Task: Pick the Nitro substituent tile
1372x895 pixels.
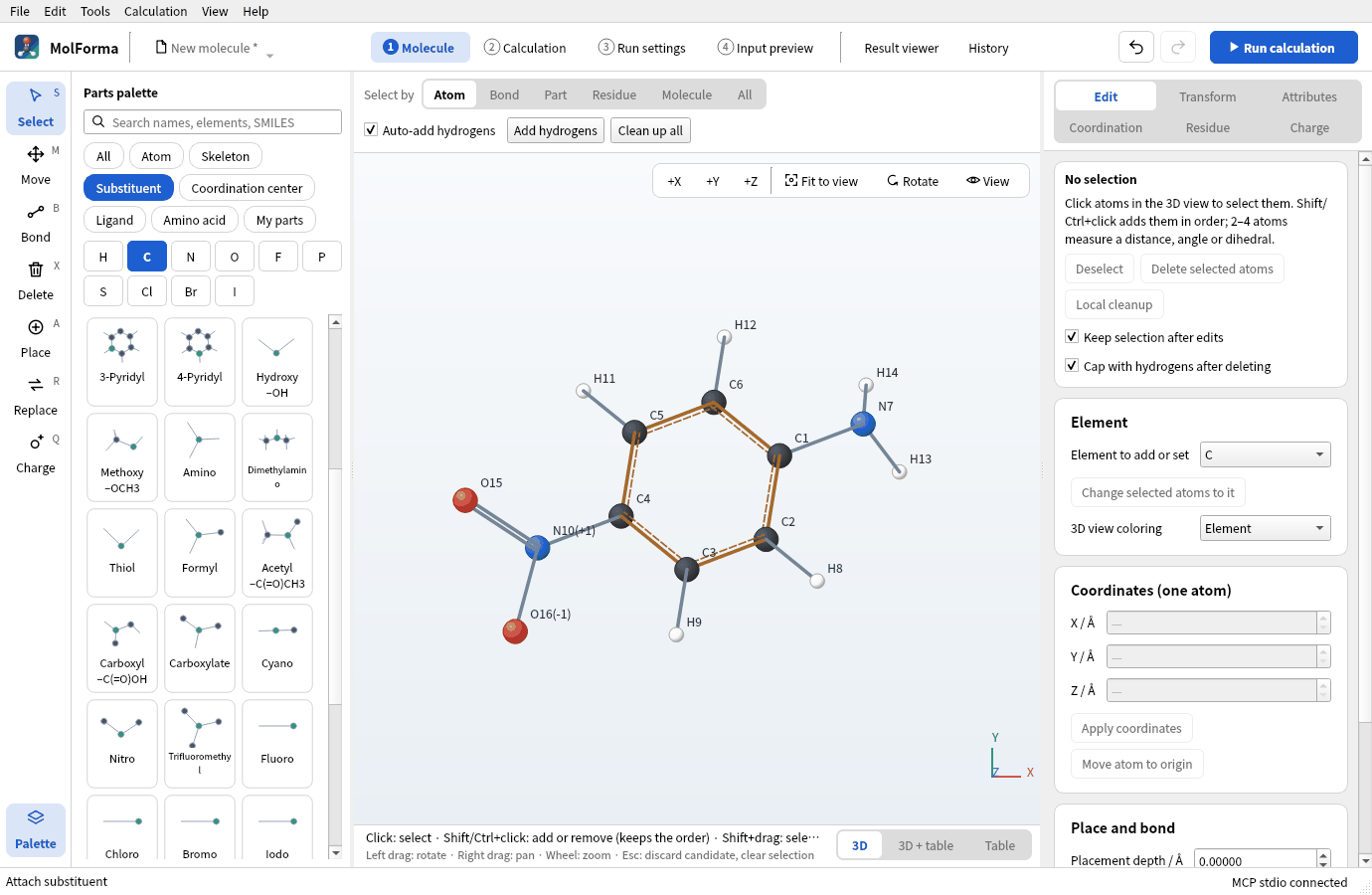Action: pyautogui.click(x=122, y=744)
